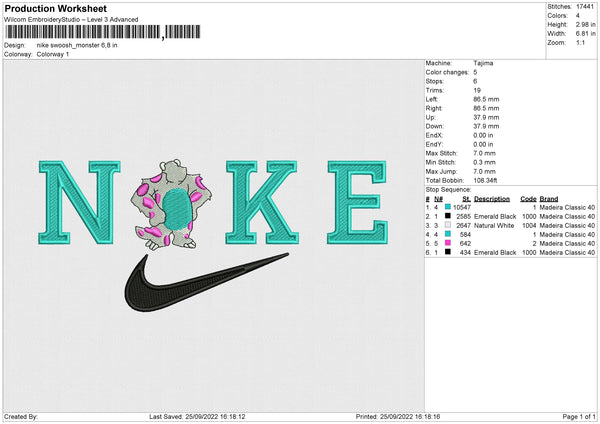The image size is (600, 424).
Task: Click the Min Stitch value "0.3 mm"
Action: point(484,163)
